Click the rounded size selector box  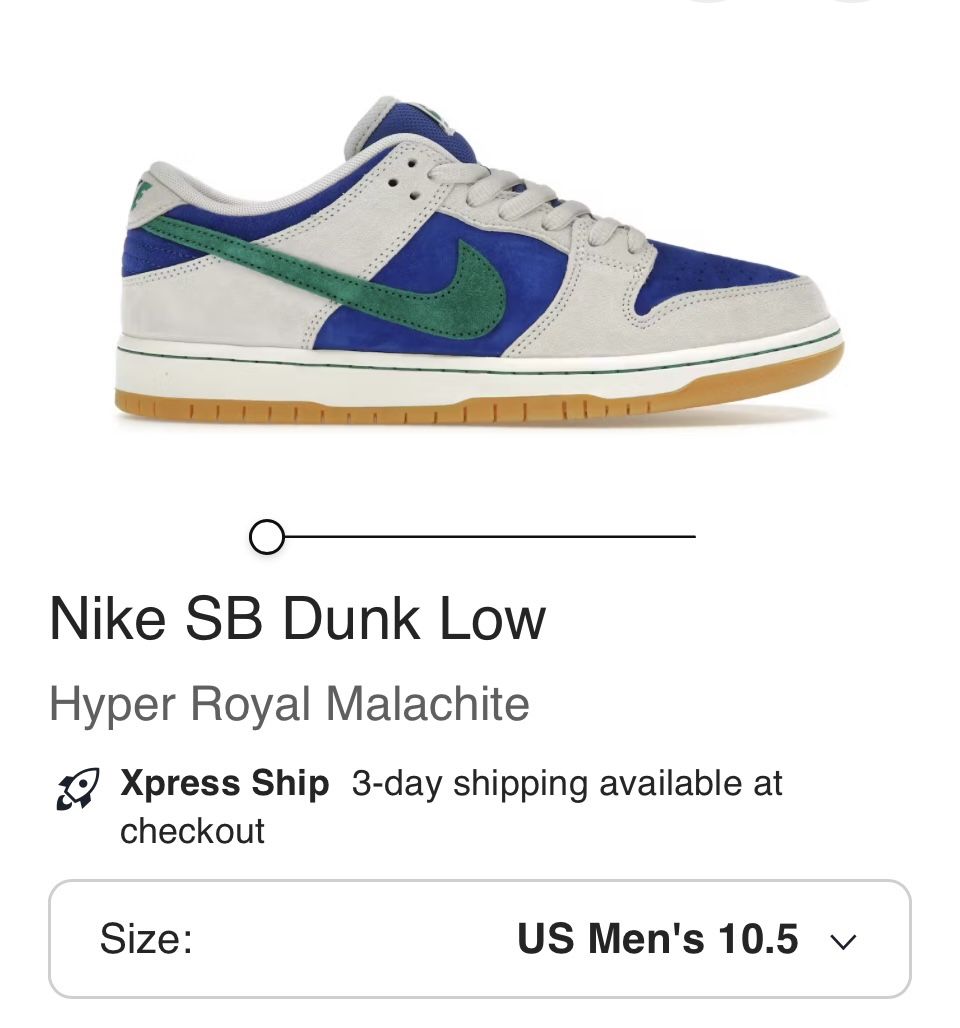pos(480,940)
